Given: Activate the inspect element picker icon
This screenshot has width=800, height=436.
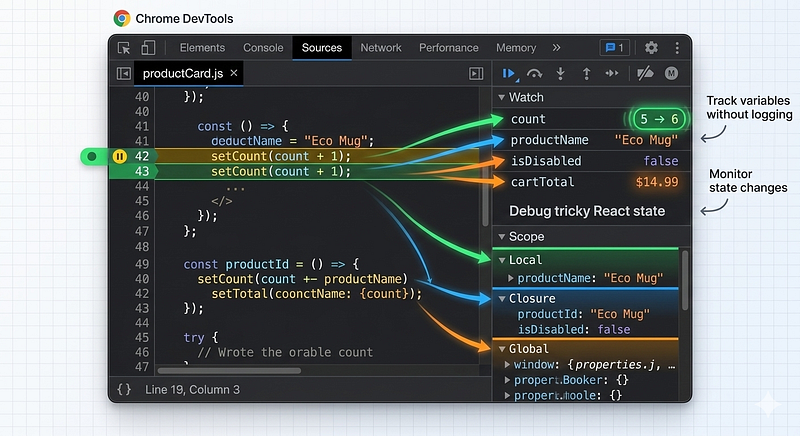Looking at the screenshot, I should (x=124, y=48).
